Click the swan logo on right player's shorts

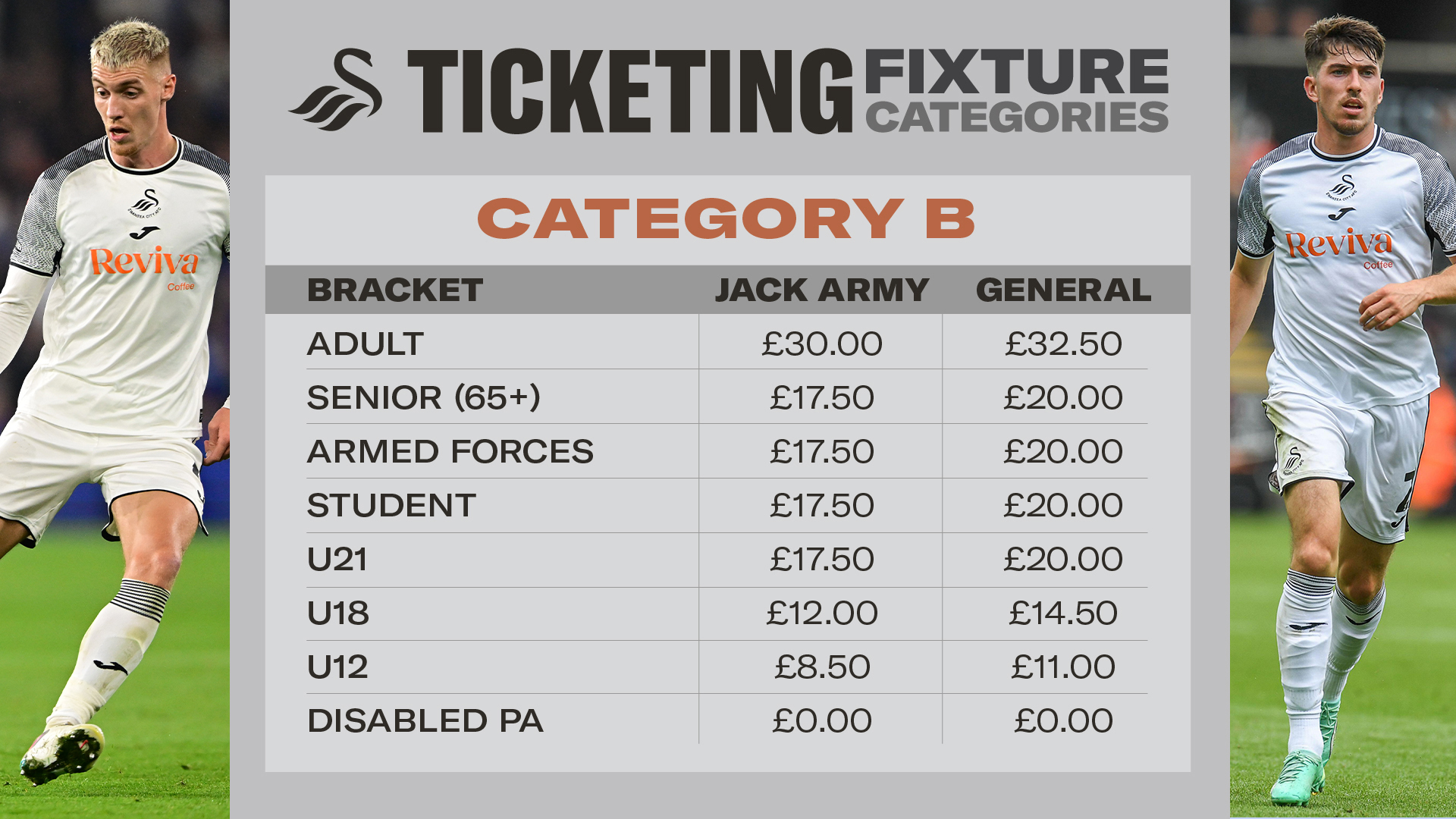[x=1293, y=460]
